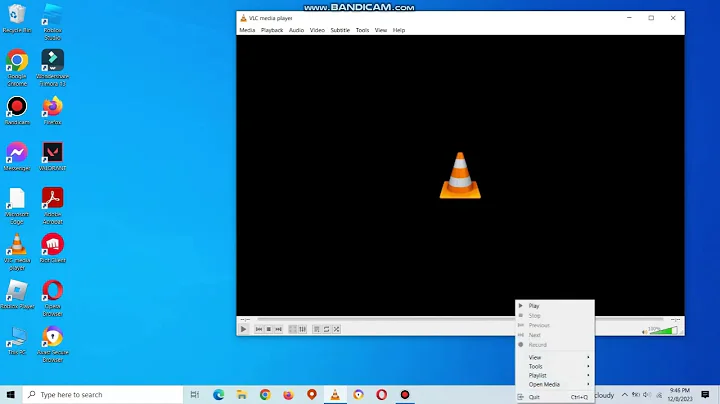720x404 pixels.
Task: Click the VLC cone icon in title bar
Action: point(243,18)
